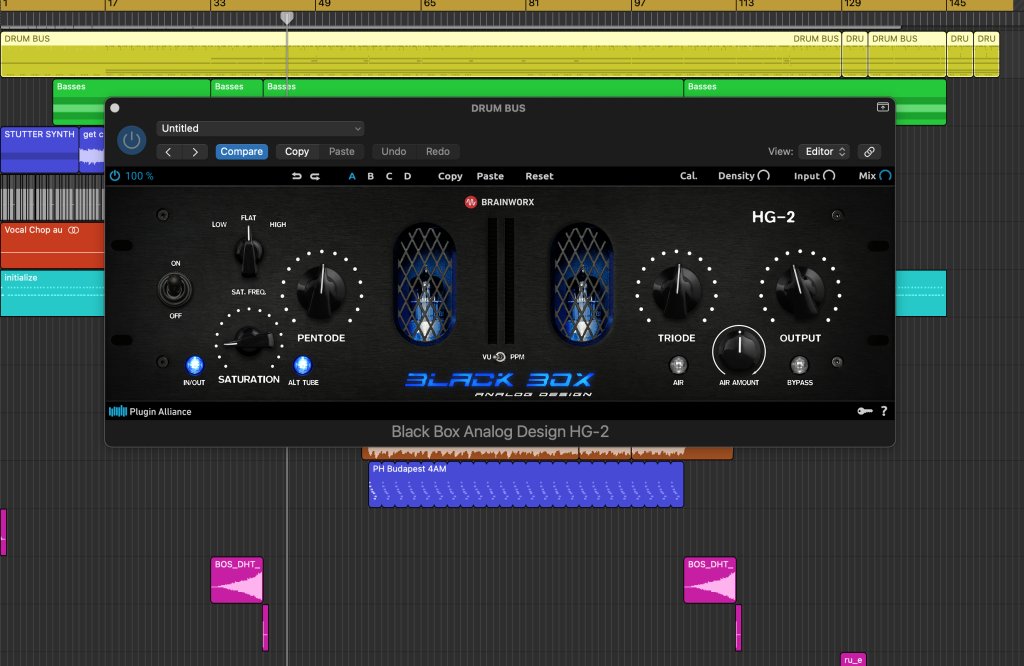Viewport: 1024px width, 666px height.
Task: Toggle the 100% plugin power icon
Action: pyautogui.click(x=115, y=176)
